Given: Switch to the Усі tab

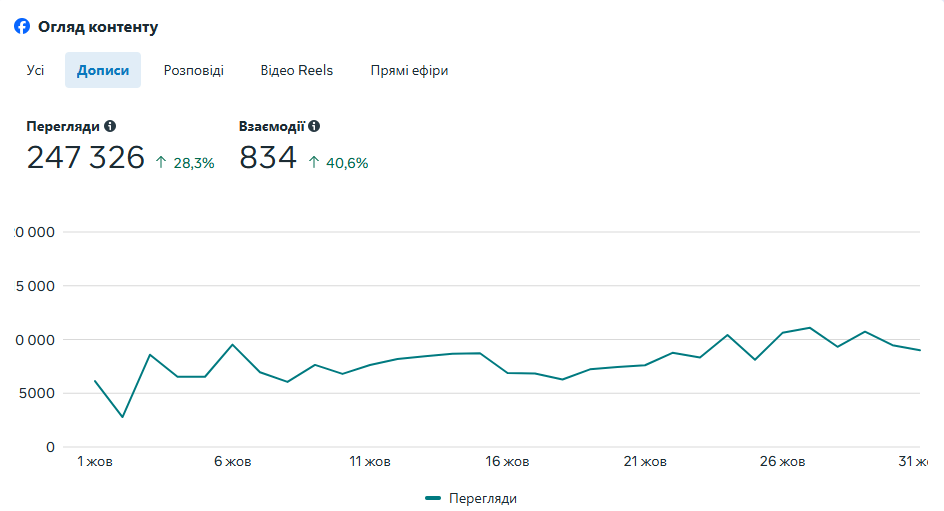Looking at the screenshot, I should [x=36, y=70].
